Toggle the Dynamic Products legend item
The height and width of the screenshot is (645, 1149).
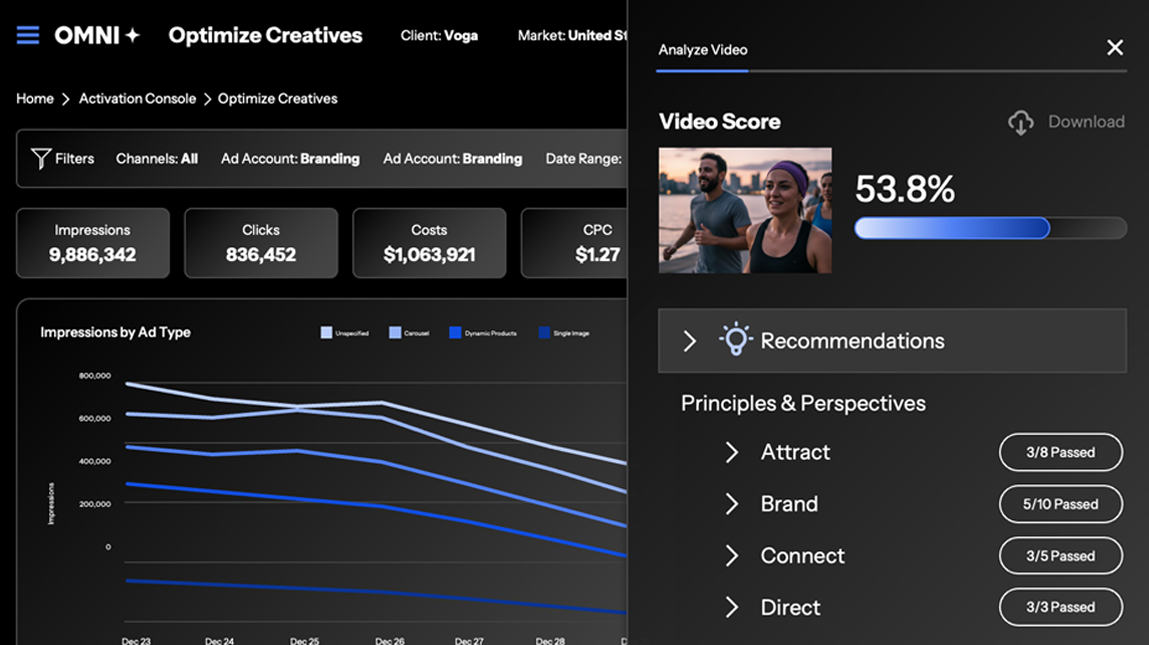(x=483, y=333)
